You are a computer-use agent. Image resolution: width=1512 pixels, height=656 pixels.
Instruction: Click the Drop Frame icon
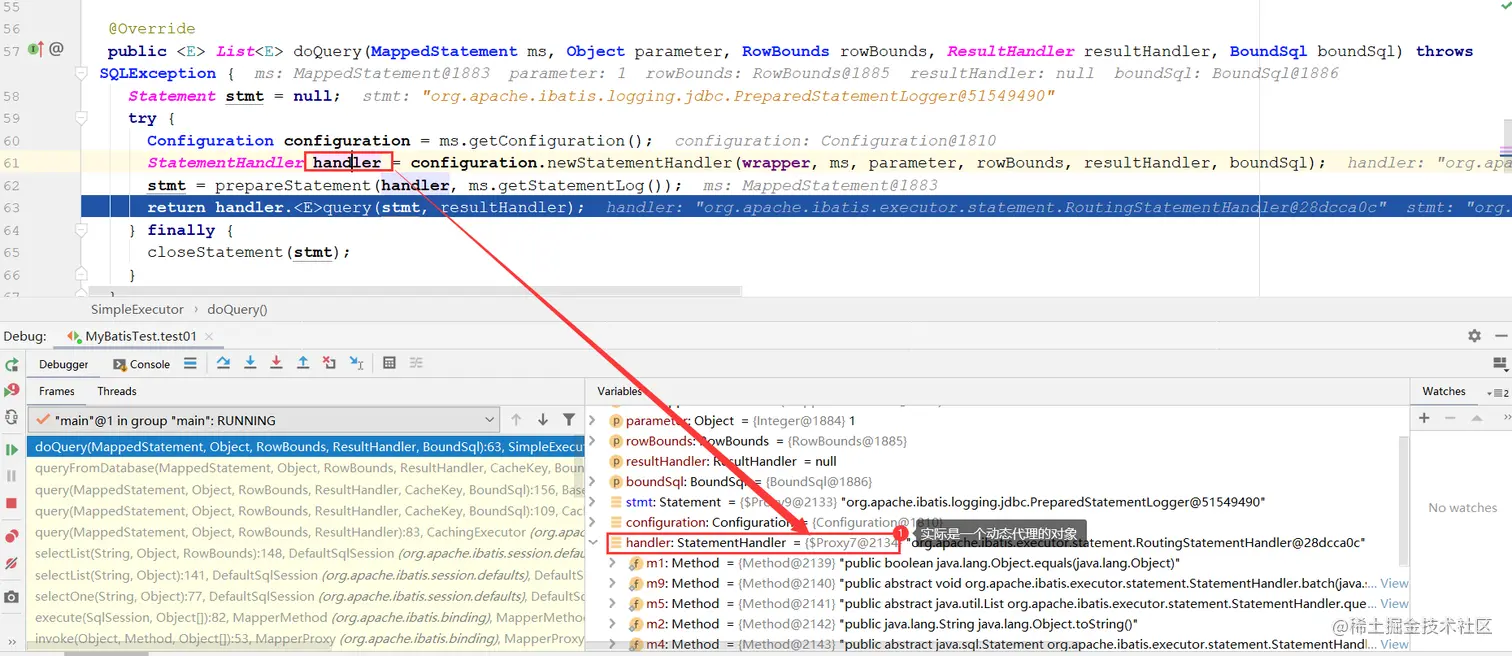tap(329, 363)
